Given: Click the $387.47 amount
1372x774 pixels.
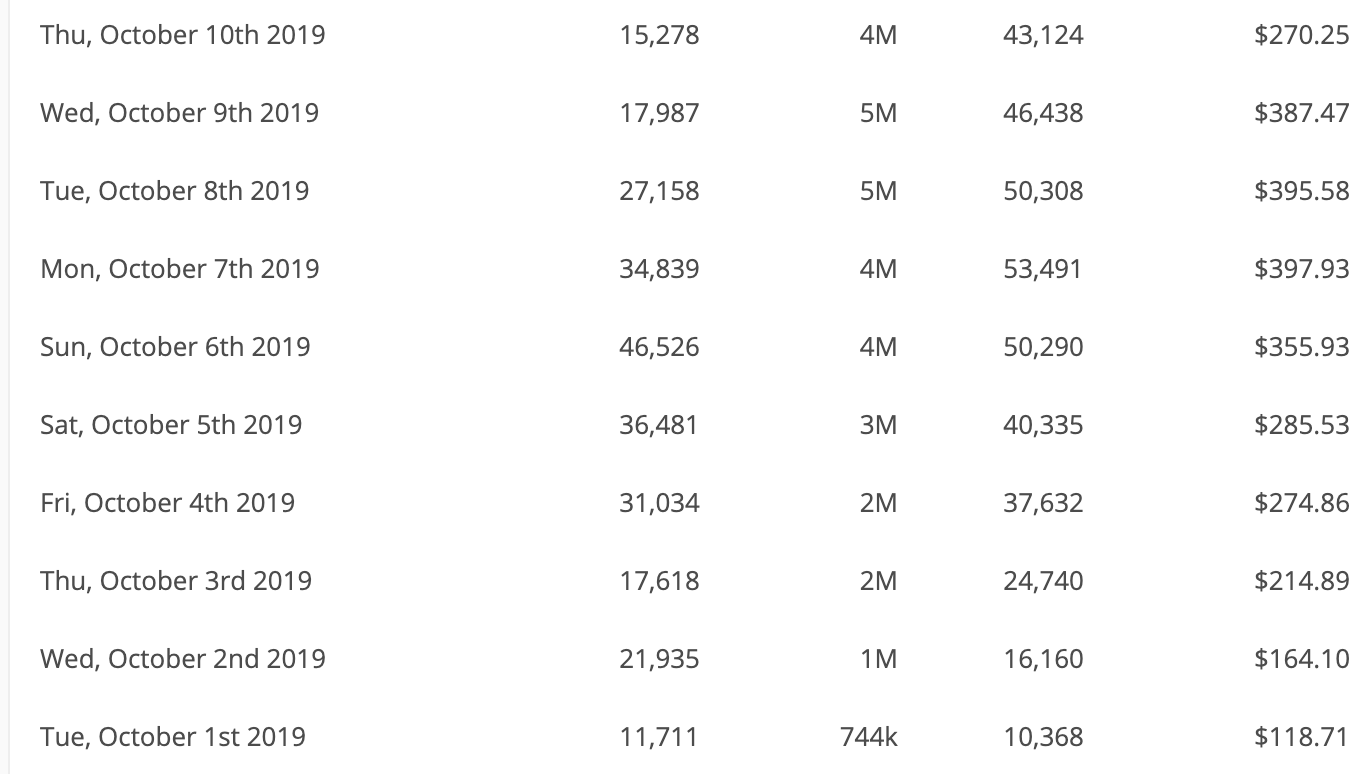Looking at the screenshot, I should (x=1302, y=113).
